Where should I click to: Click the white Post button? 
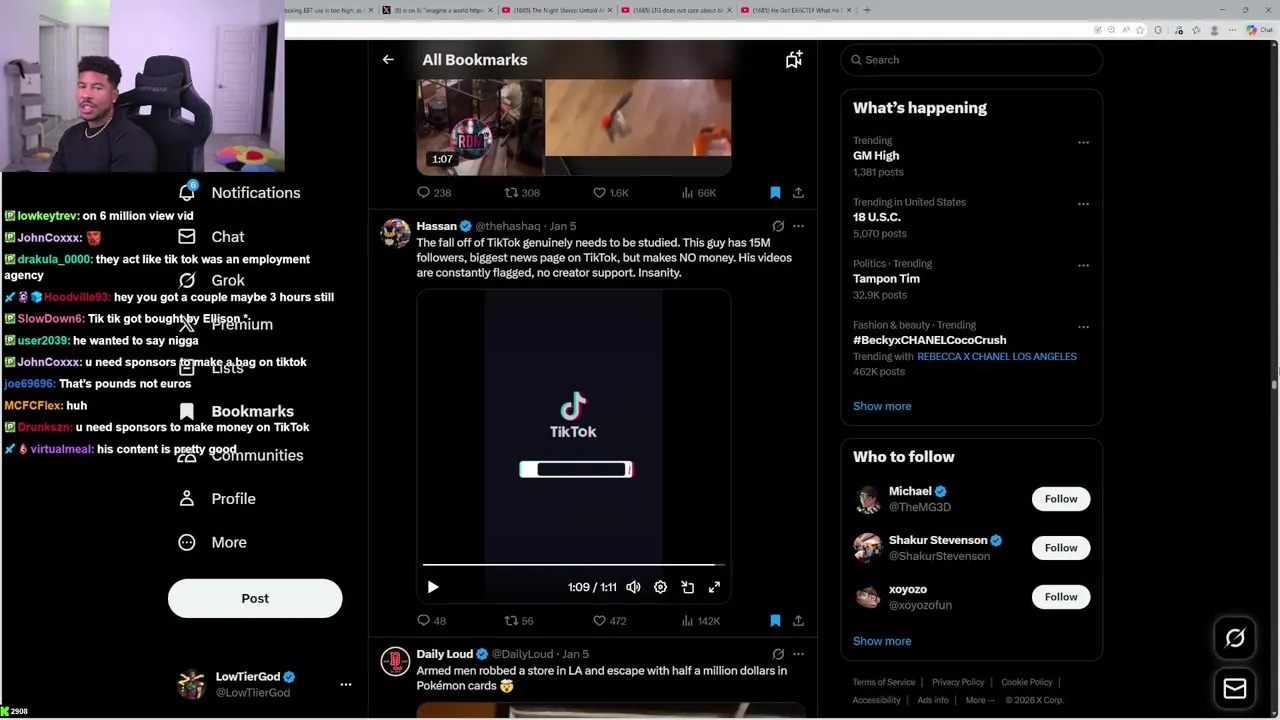click(255, 598)
